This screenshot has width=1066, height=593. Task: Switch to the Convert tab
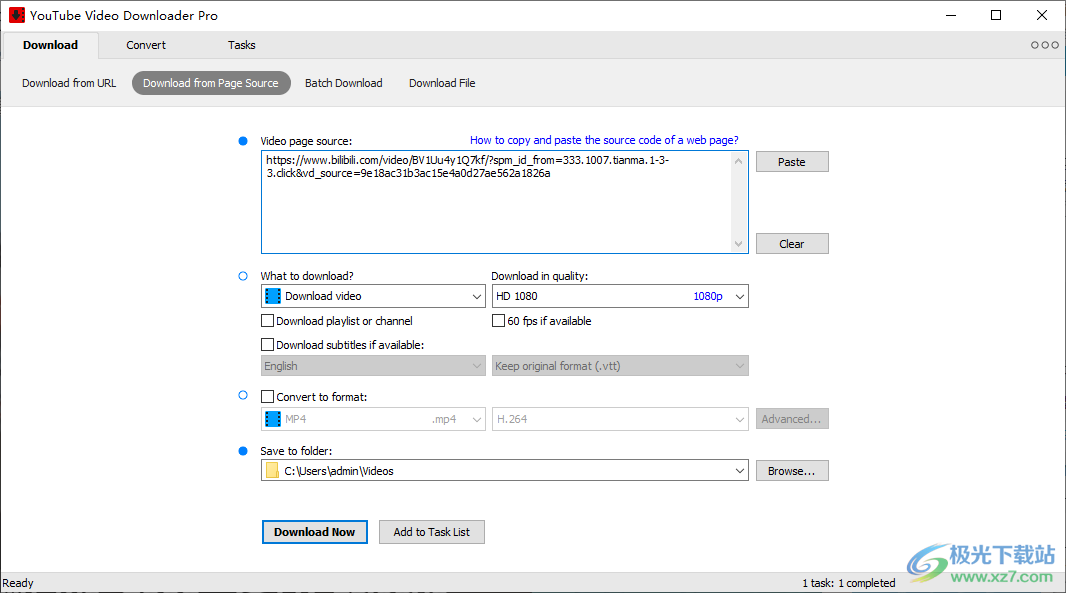(x=145, y=45)
